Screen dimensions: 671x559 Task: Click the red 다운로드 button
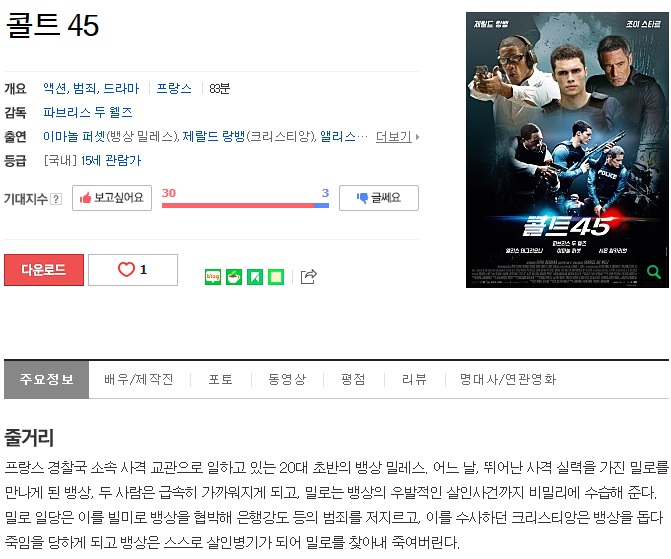tap(44, 270)
